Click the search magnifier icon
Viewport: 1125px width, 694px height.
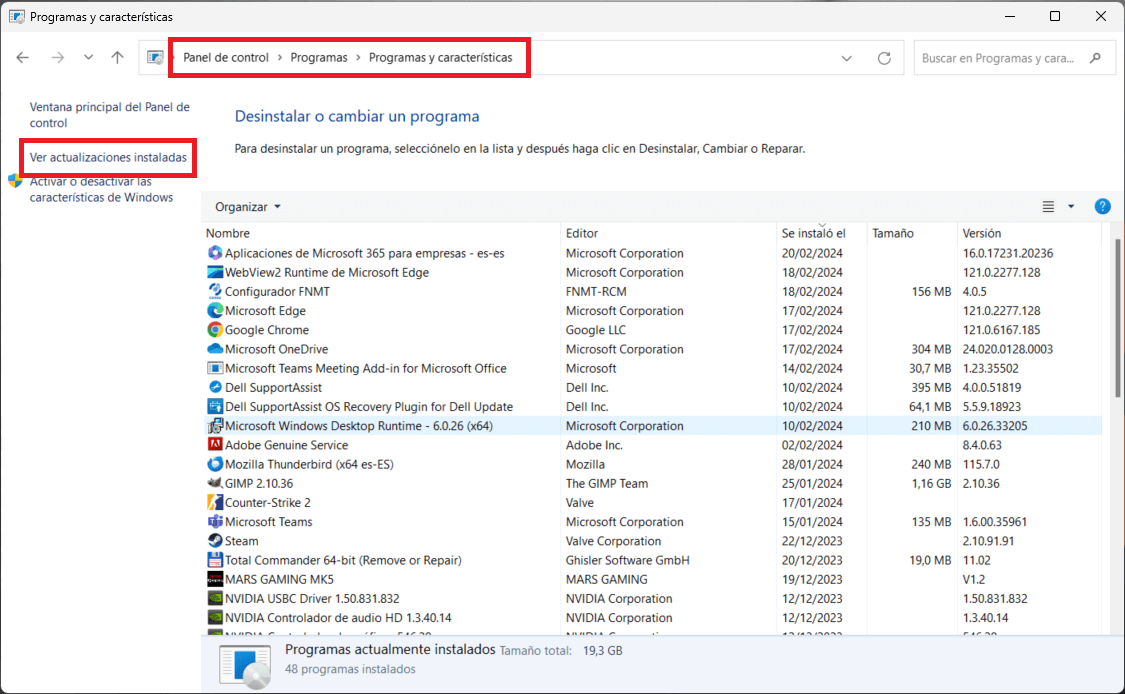[x=1095, y=58]
